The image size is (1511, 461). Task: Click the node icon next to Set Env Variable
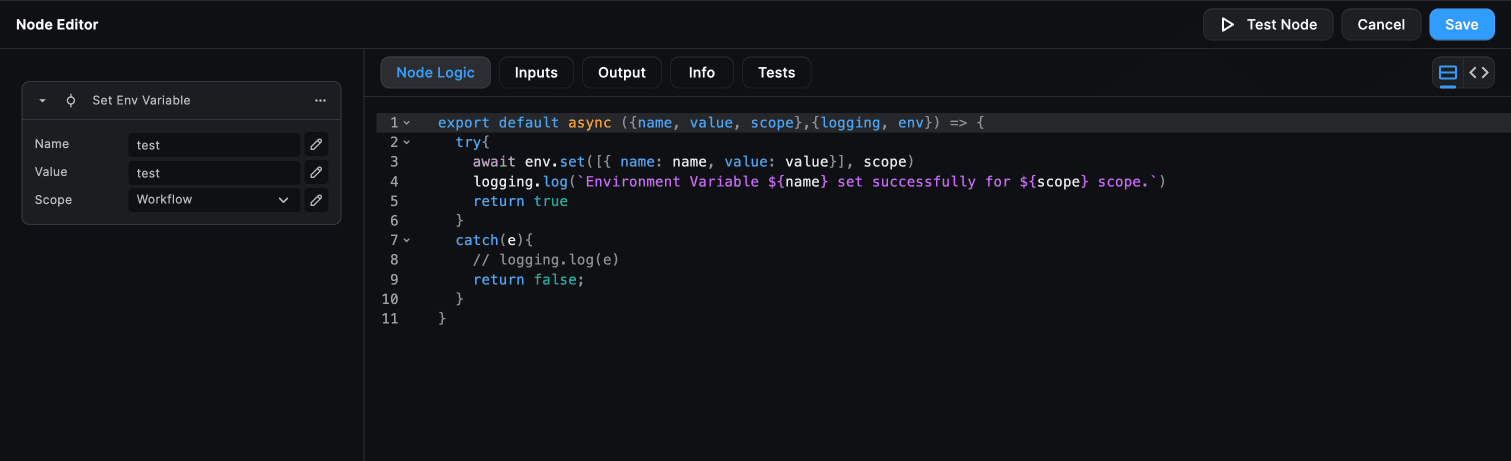click(71, 101)
